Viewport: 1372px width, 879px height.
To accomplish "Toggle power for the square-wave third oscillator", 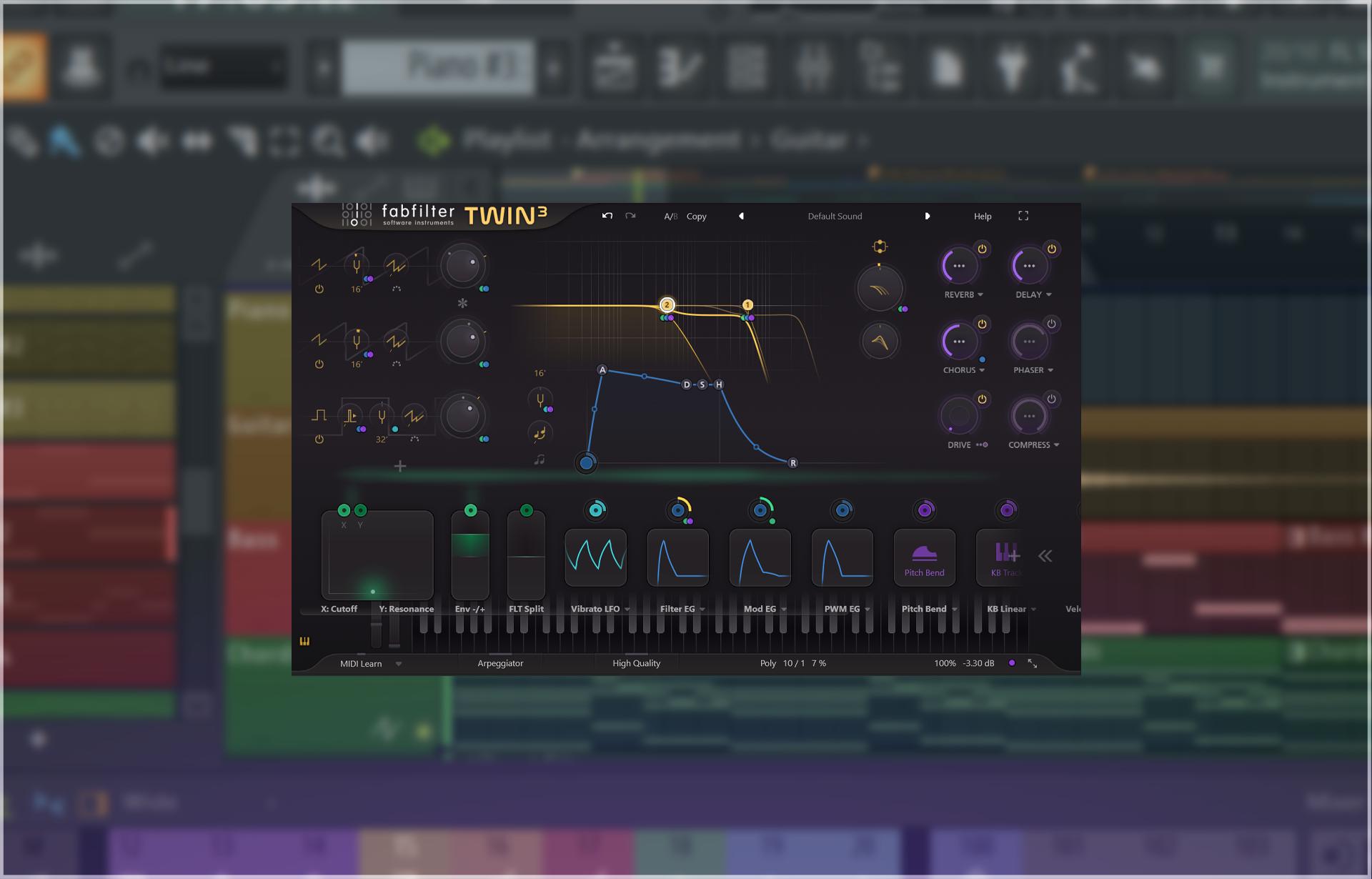I will tap(319, 439).
